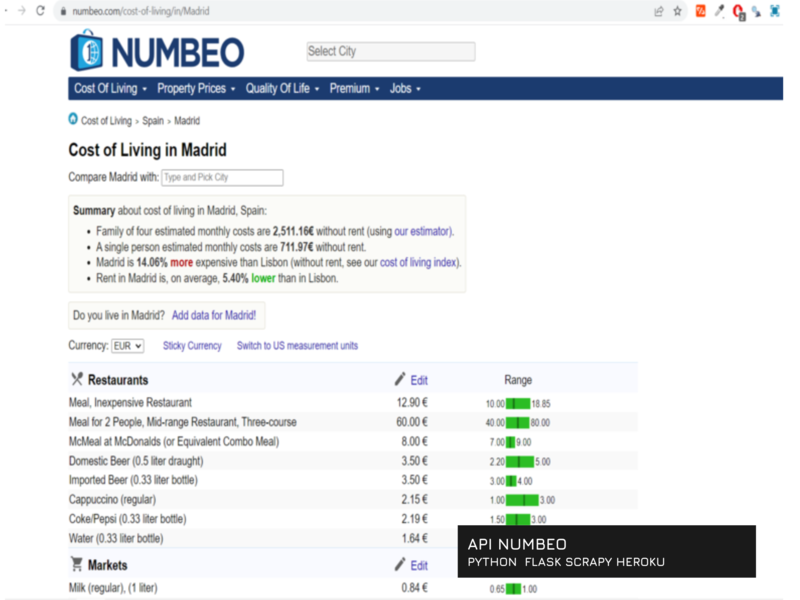800x600 pixels.
Task: Click the green range bar for Inexpensive Restaurant meal
Action: tap(518, 404)
